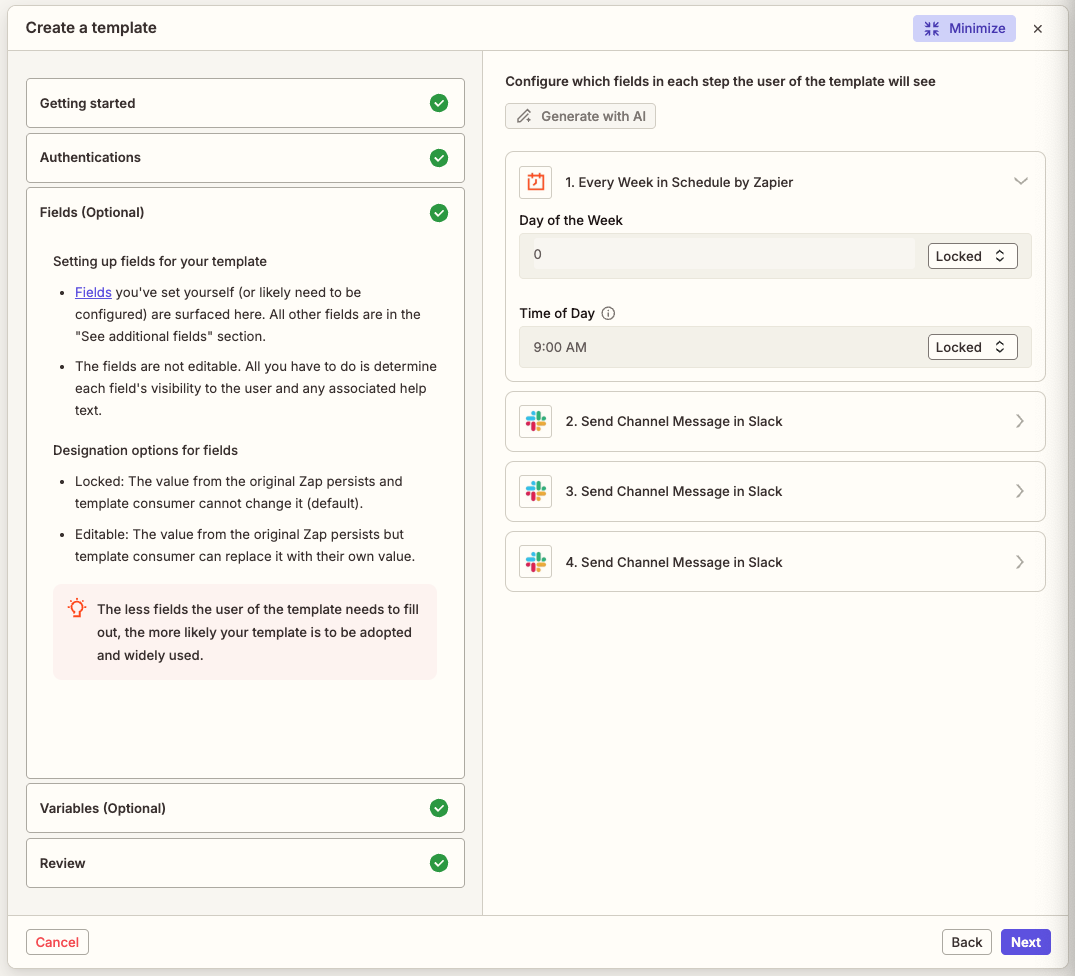Click the pencil icon on Generate with AI
Image resolution: width=1075 pixels, height=976 pixels.
(524, 116)
